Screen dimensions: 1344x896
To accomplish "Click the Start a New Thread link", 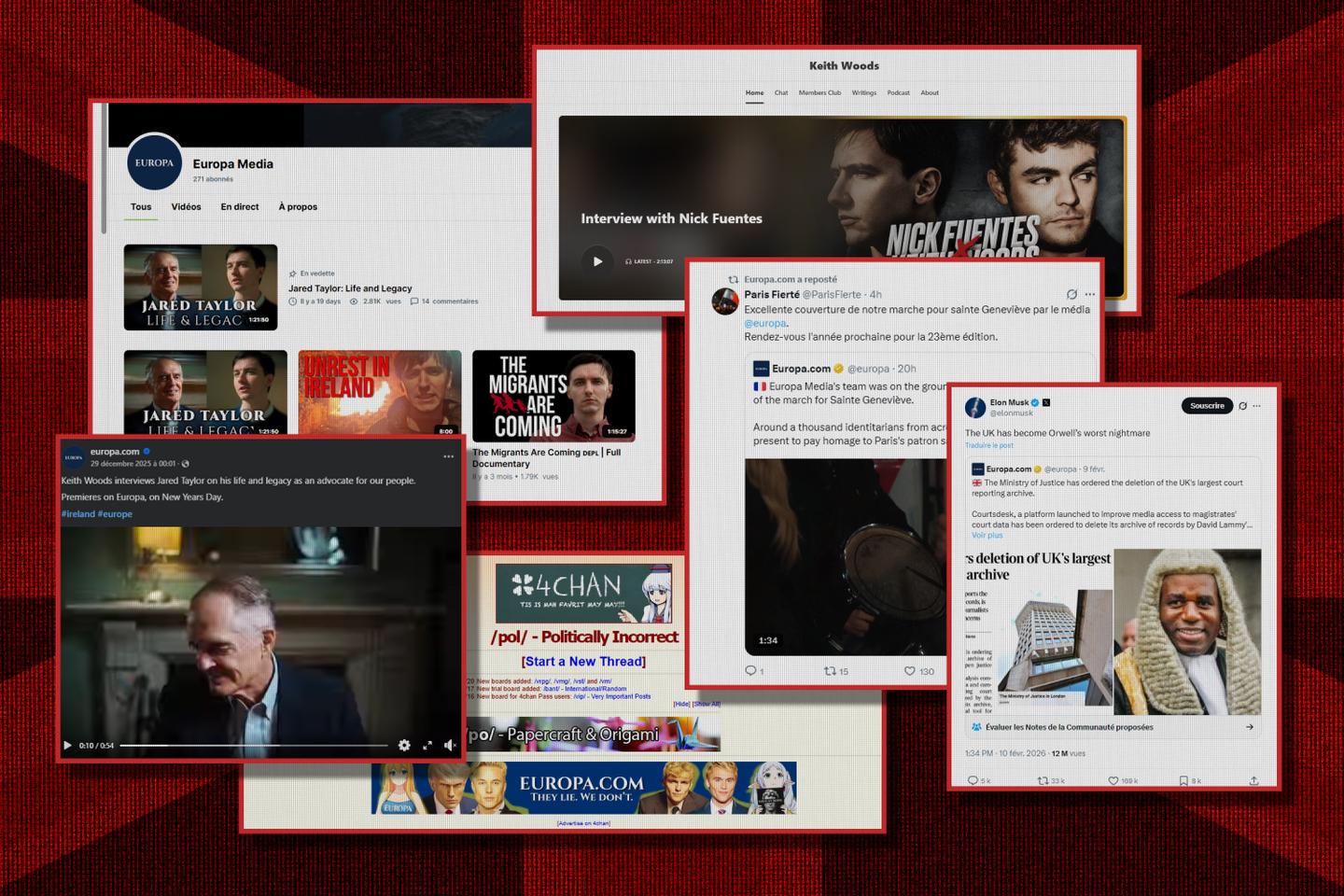I will click(583, 662).
